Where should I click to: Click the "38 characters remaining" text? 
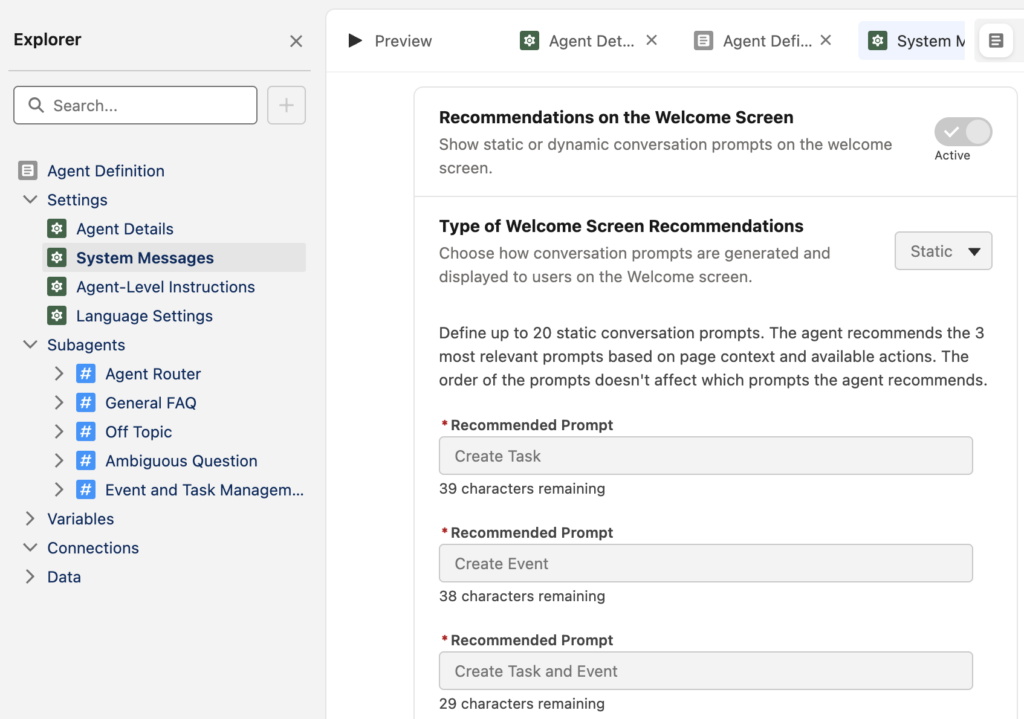pos(522,596)
